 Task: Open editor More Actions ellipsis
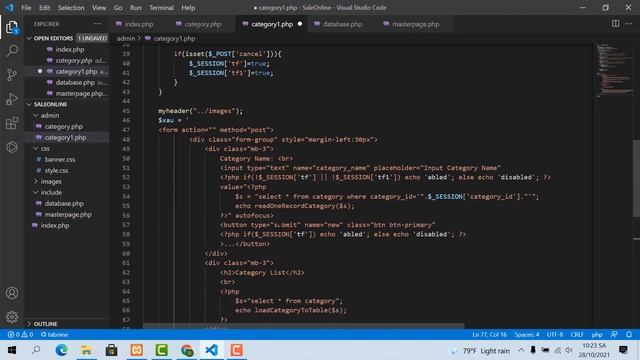[629, 24]
